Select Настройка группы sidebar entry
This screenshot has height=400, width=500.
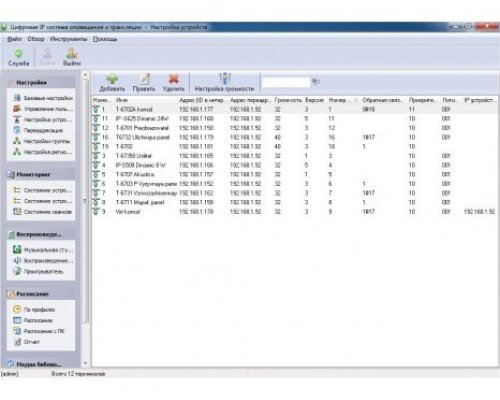[42, 141]
